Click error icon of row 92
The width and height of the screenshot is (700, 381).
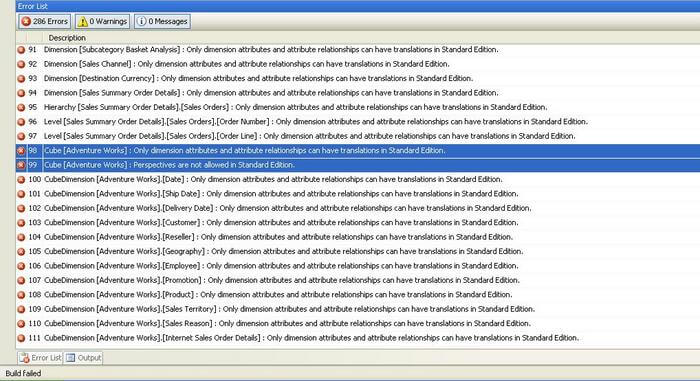21,64
